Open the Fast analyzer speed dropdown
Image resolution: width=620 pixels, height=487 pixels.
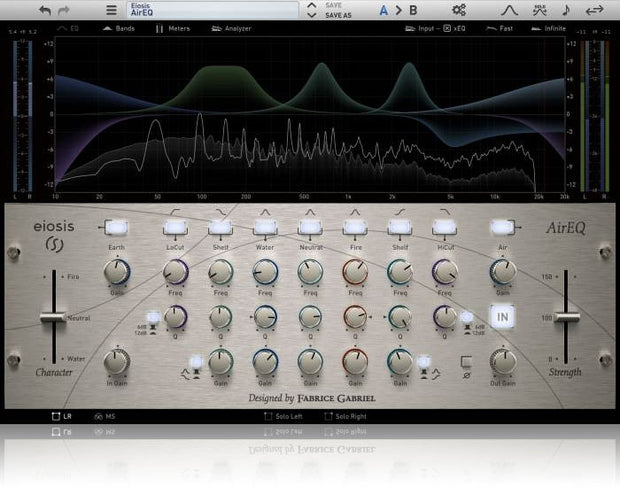[x=499, y=28]
